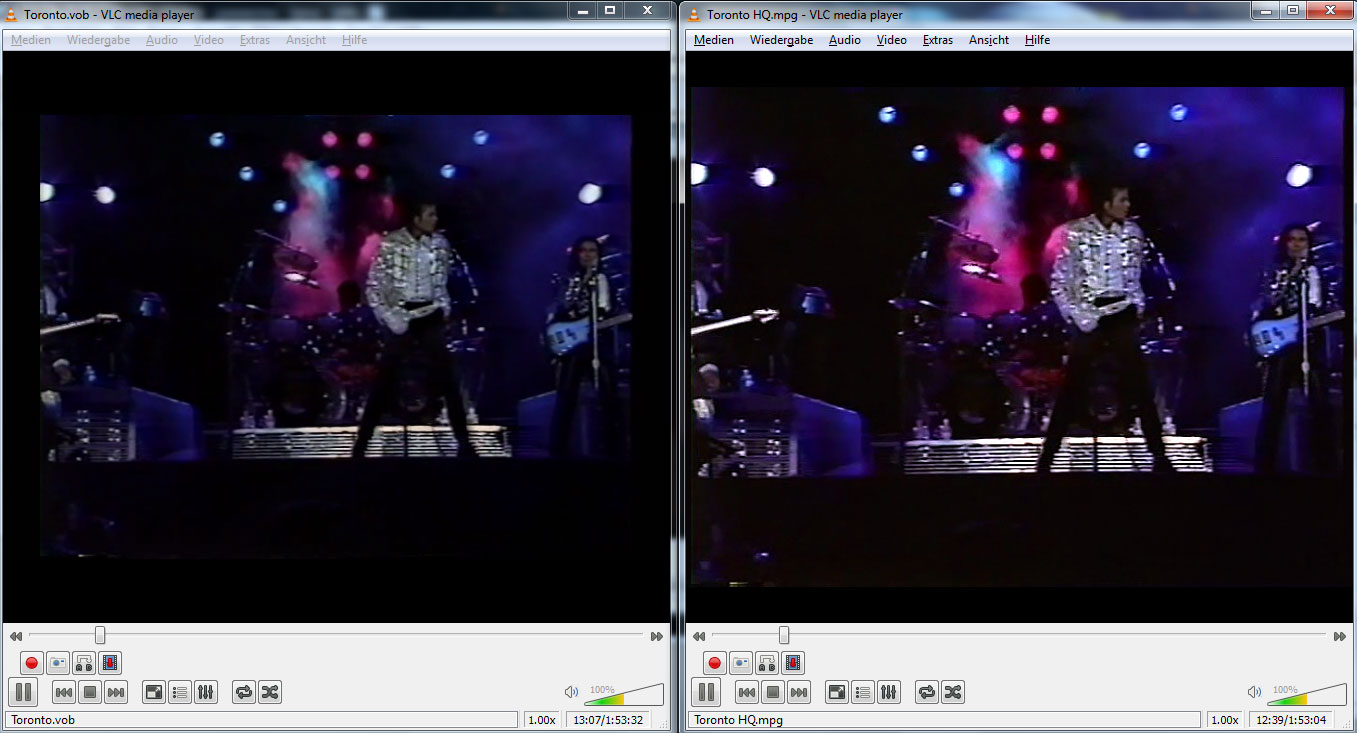
Task: Pause the Toronto HQ.mpg video
Action: click(706, 692)
